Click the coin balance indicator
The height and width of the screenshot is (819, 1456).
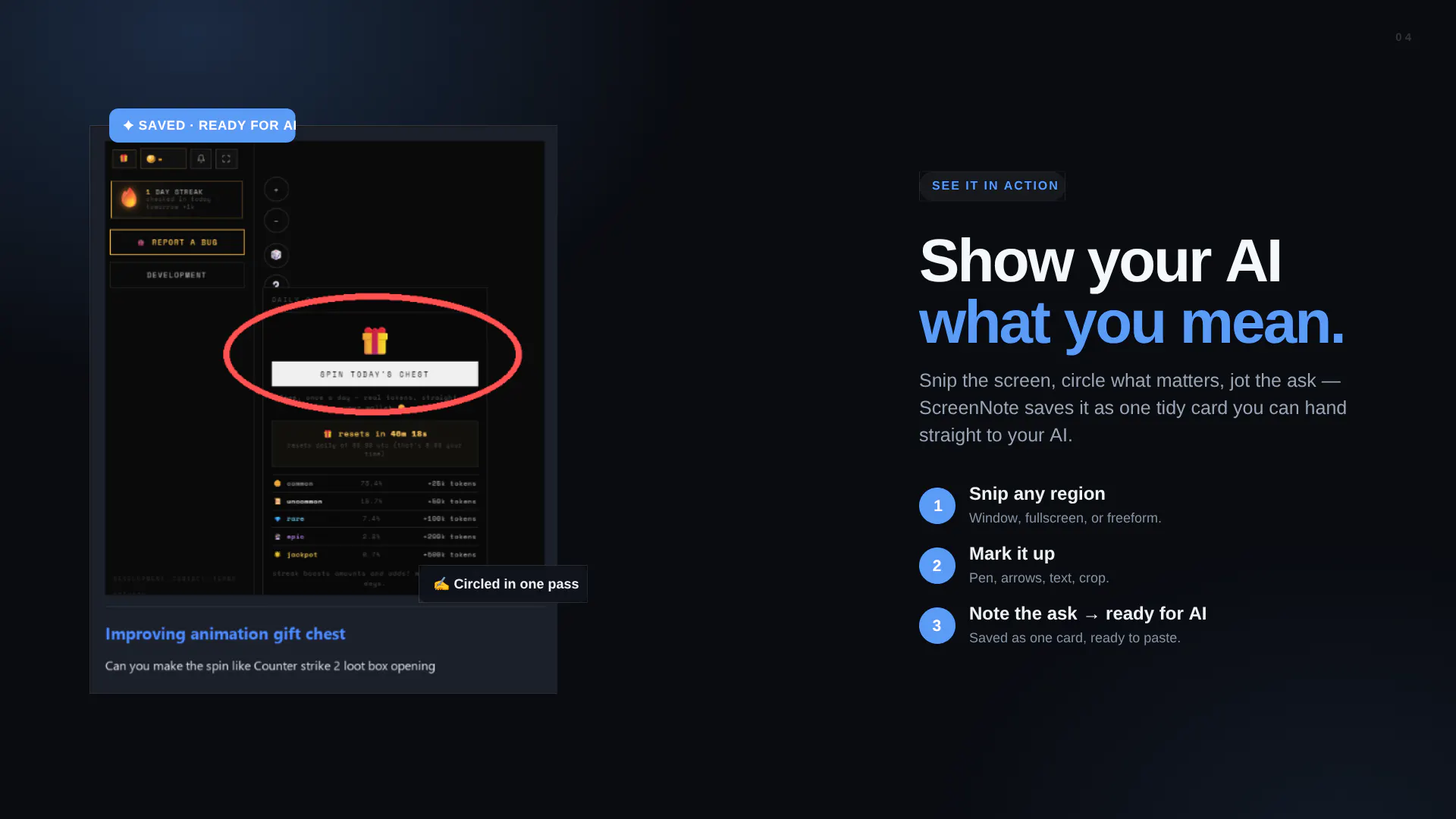coord(163,158)
